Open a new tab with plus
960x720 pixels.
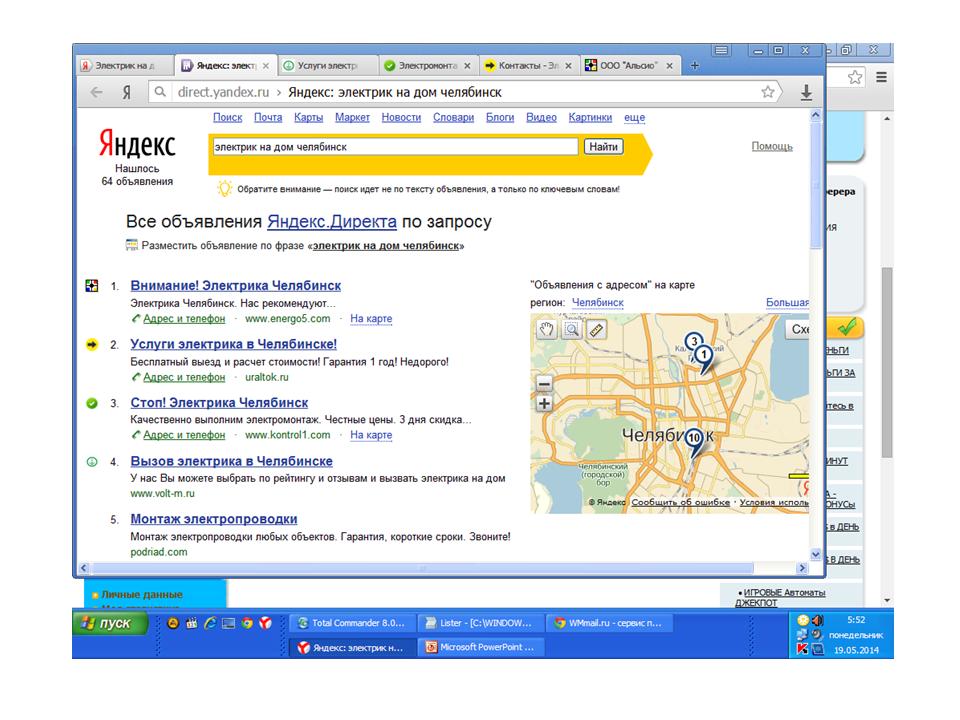click(694, 66)
